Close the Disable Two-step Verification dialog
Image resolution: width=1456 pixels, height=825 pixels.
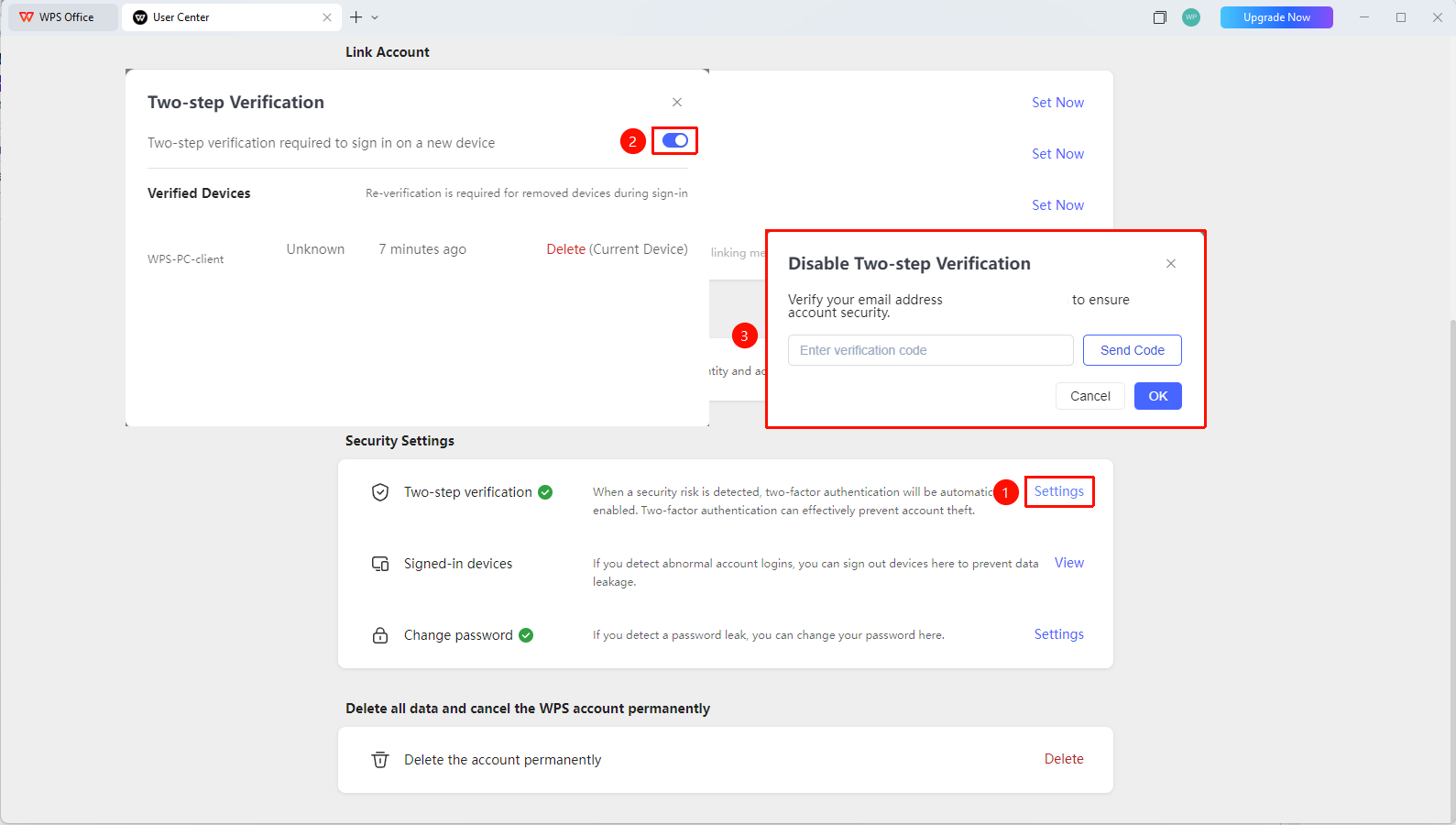(1171, 263)
